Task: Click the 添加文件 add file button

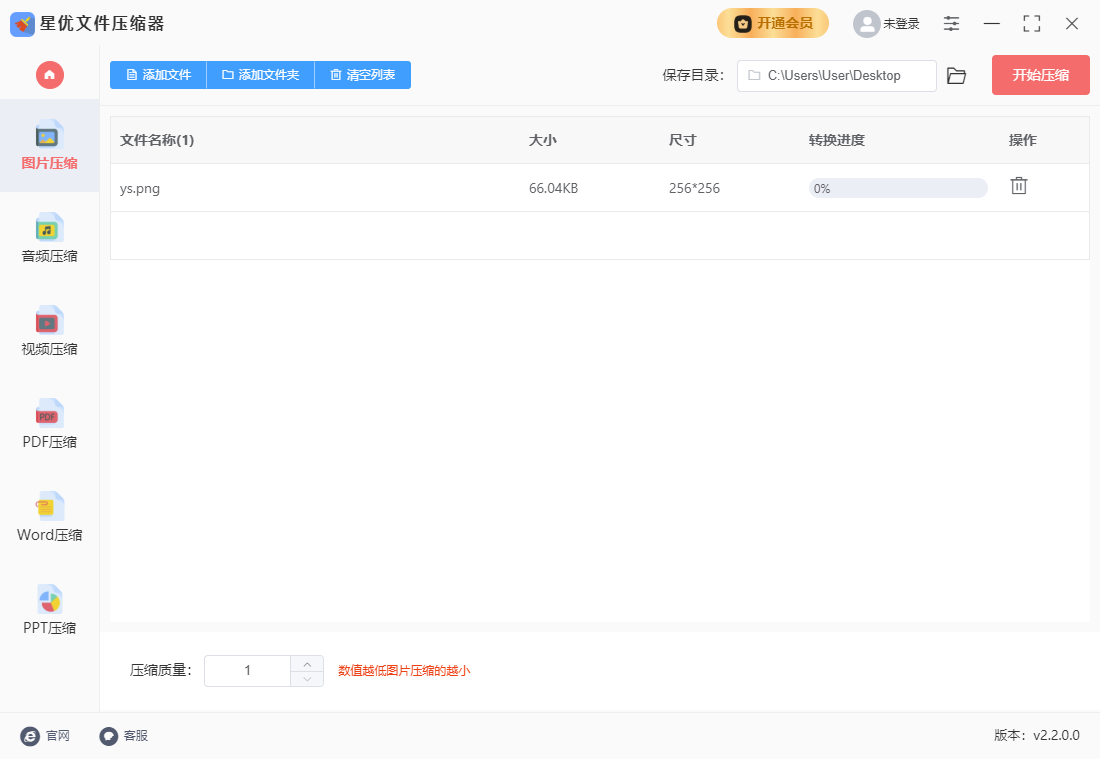Action: click(158, 75)
